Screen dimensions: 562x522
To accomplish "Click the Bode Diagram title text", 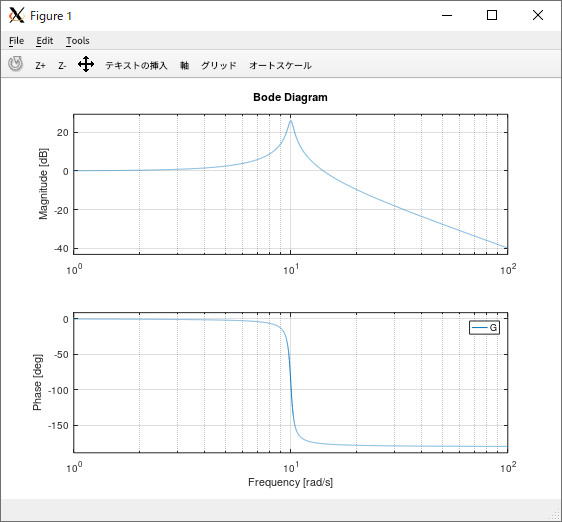I will [x=290, y=98].
